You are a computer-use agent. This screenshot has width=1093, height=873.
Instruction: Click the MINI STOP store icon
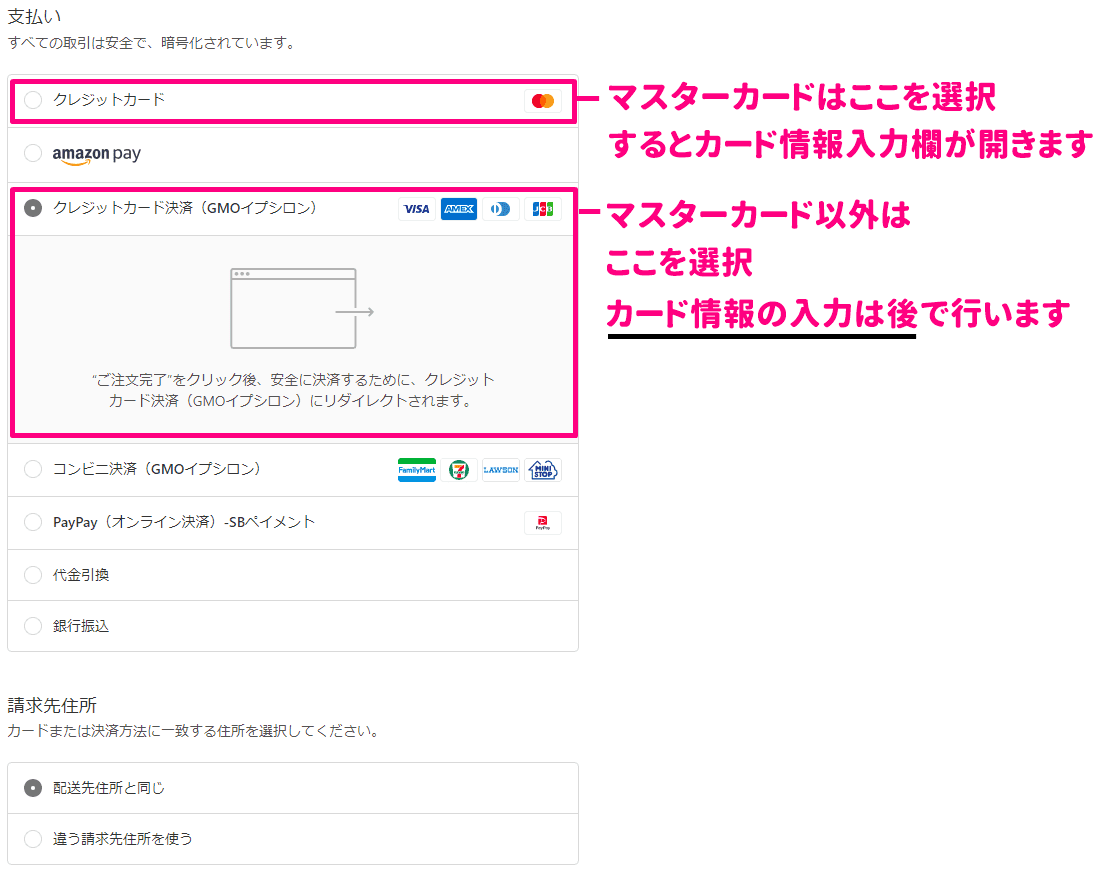542,470
